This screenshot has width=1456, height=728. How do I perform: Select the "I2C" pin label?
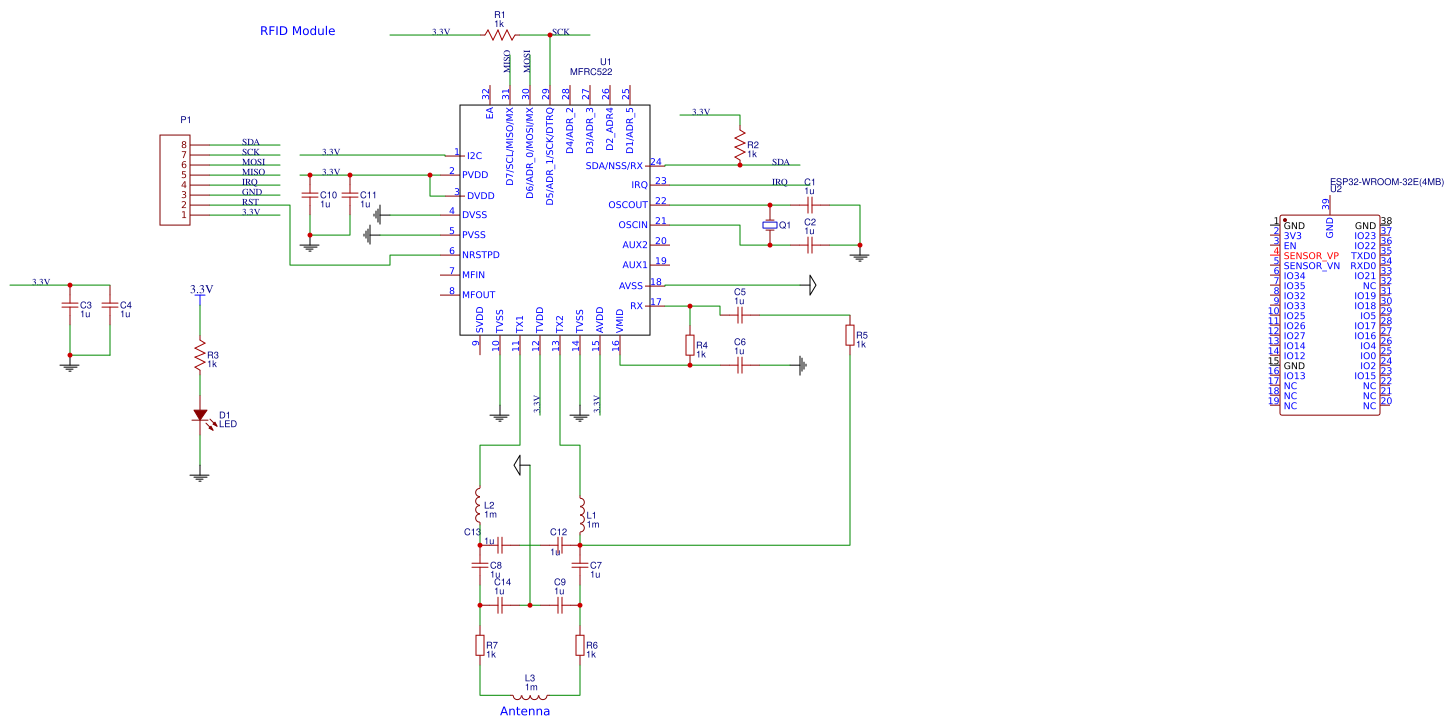click(x=475, y=155)
